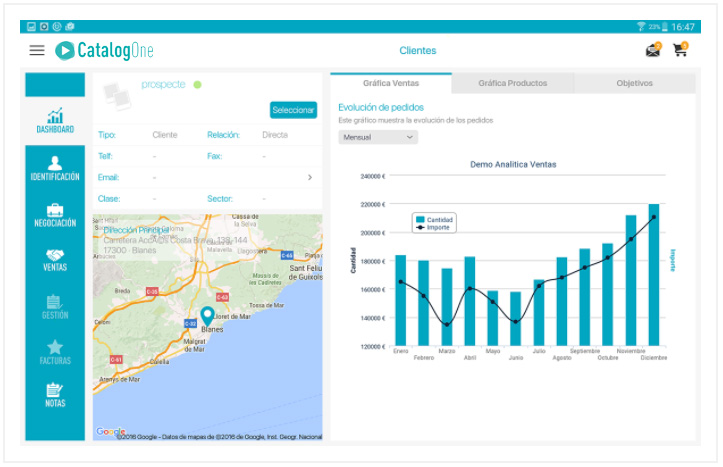Click the Telf field label
The image size is (723, 467).
coord(105,156)
